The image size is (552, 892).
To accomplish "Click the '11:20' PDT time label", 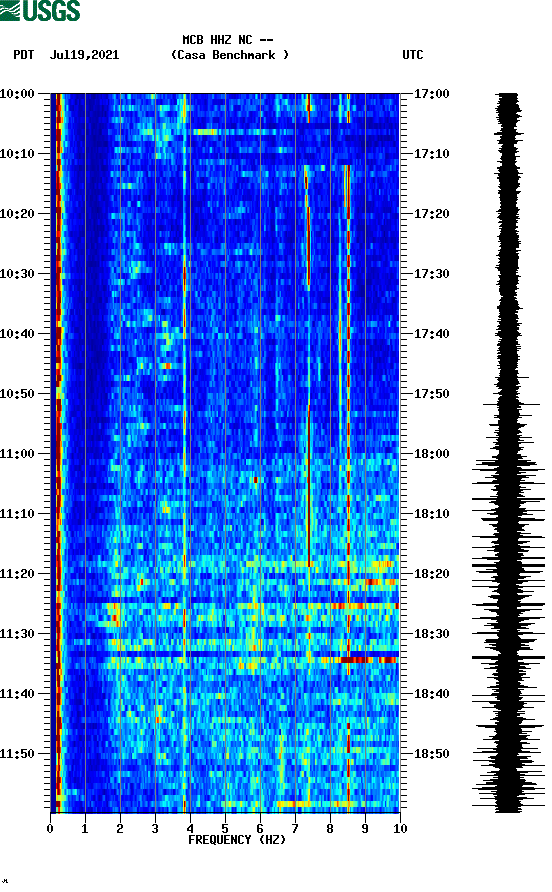I will (17, 573).
